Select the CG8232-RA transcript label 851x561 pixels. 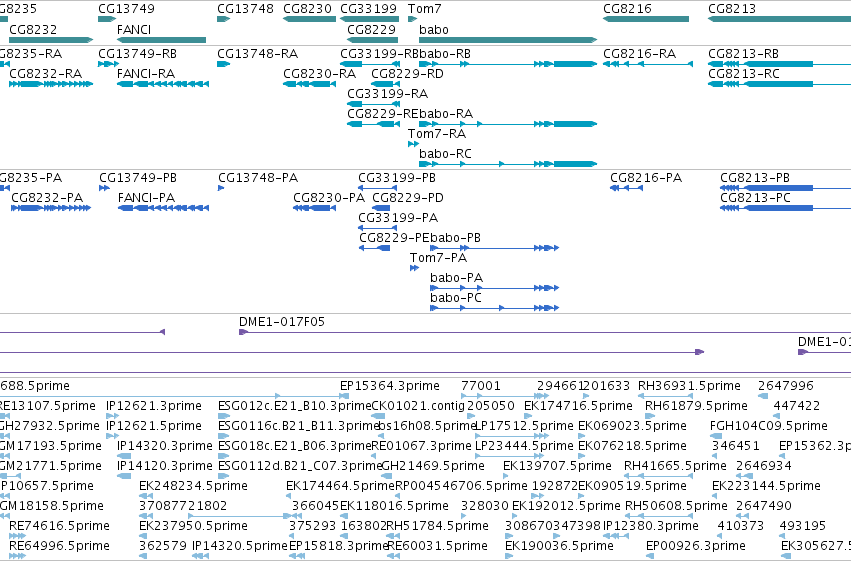46,74
